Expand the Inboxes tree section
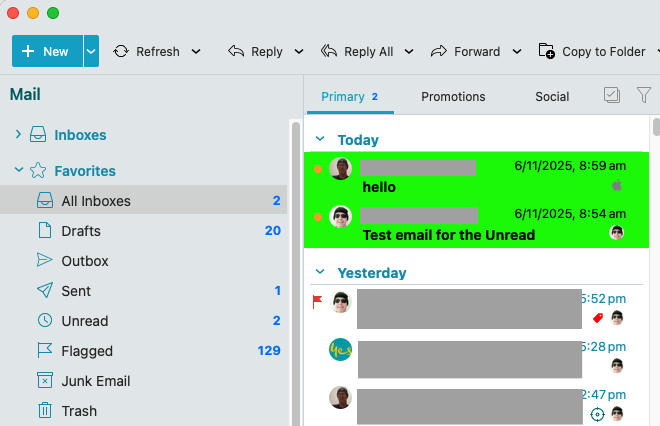This screenshot has width=660, height=426. click(x=18, y=135)
